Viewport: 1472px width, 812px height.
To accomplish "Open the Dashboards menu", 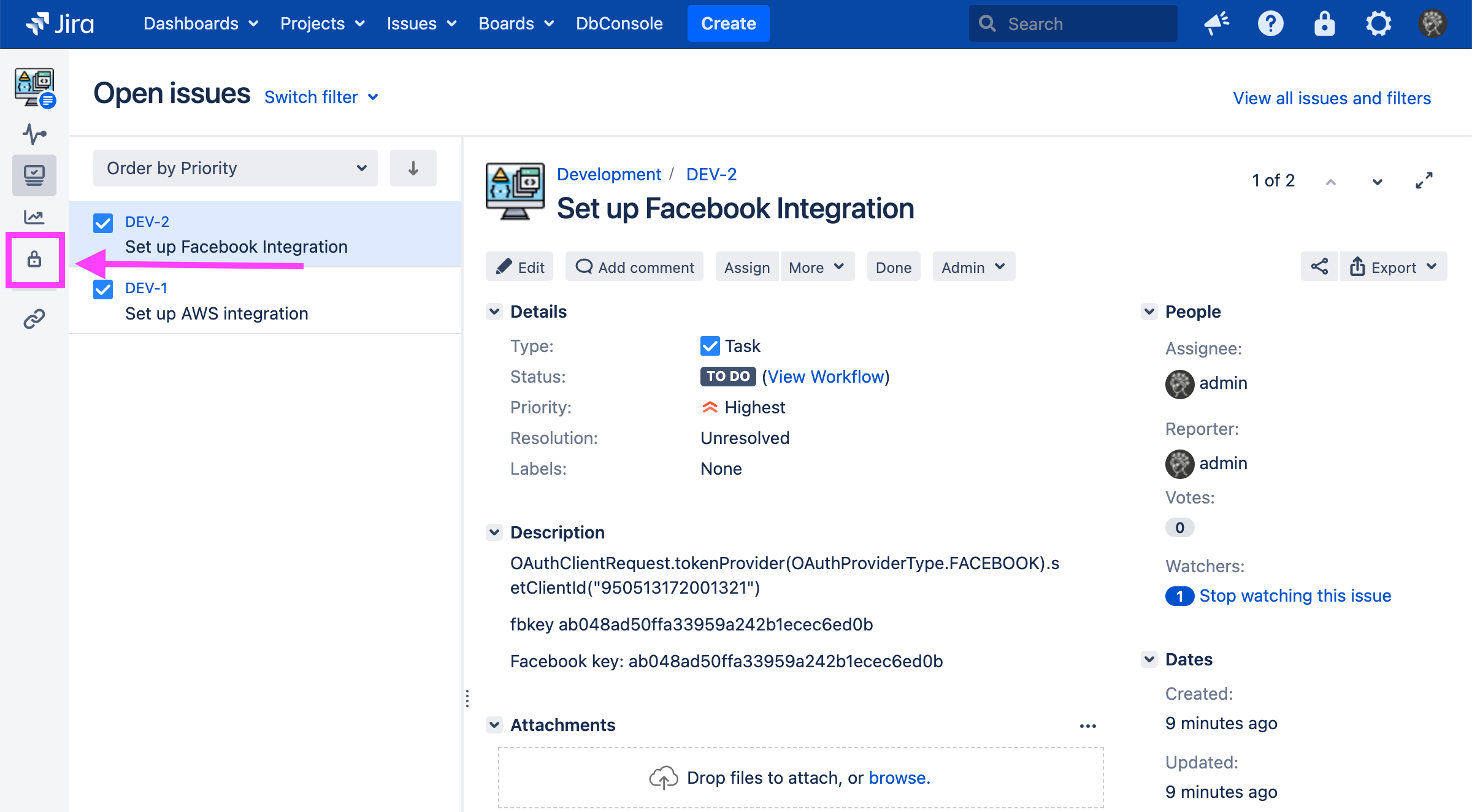I will (x=201, y=24).
